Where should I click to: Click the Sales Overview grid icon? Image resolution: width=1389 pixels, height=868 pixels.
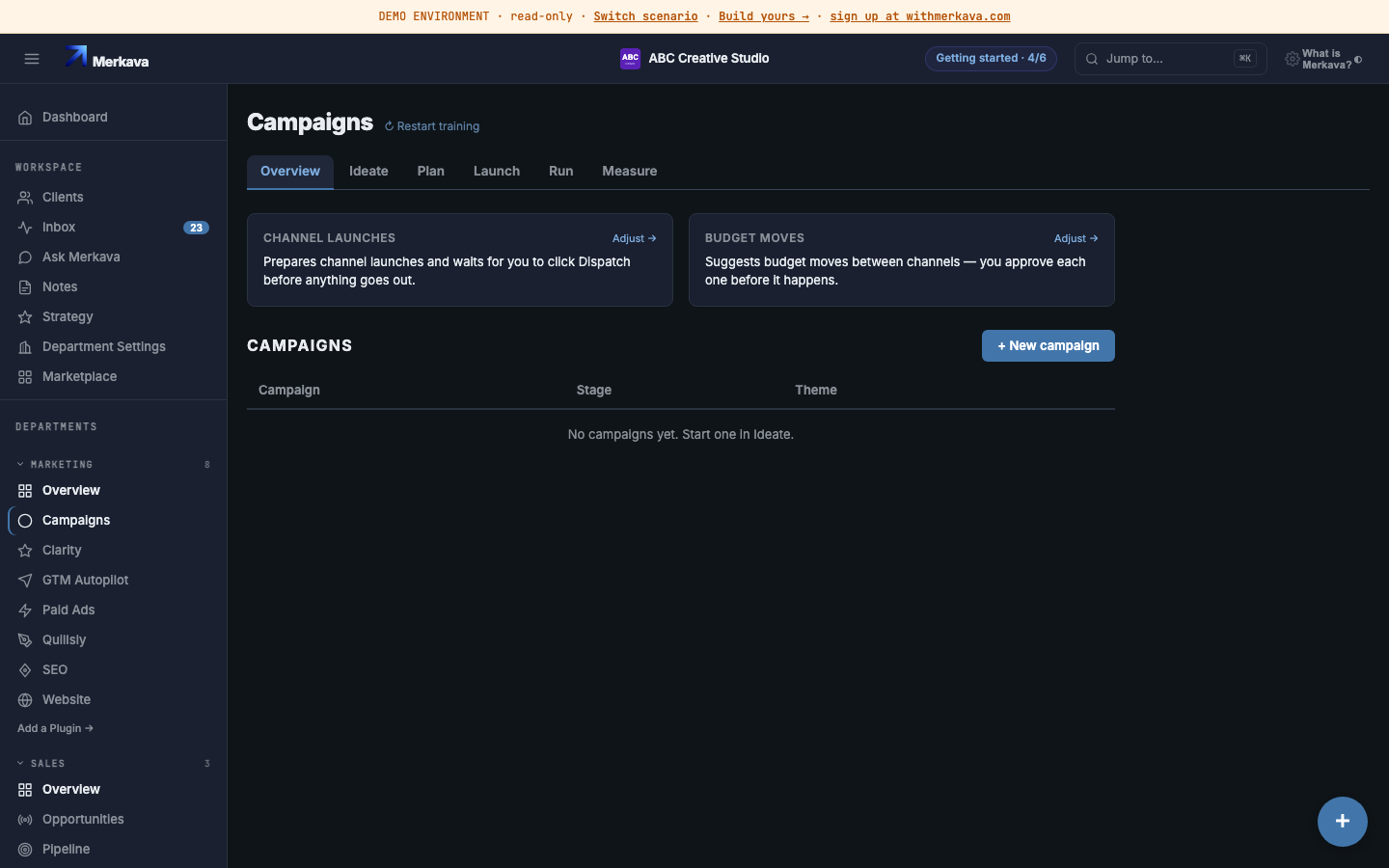[x=25, y=790]
